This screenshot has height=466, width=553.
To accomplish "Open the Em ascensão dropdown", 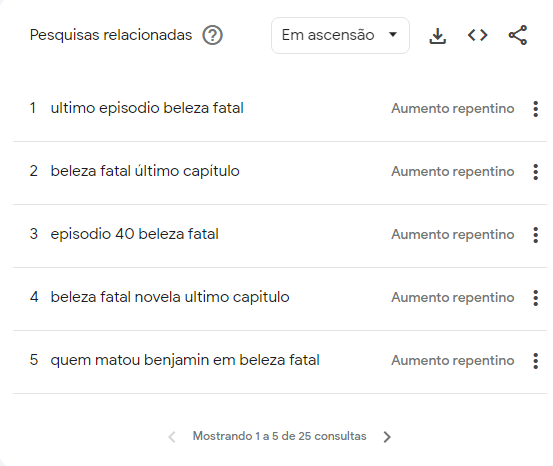I will [x=340, y=35].
